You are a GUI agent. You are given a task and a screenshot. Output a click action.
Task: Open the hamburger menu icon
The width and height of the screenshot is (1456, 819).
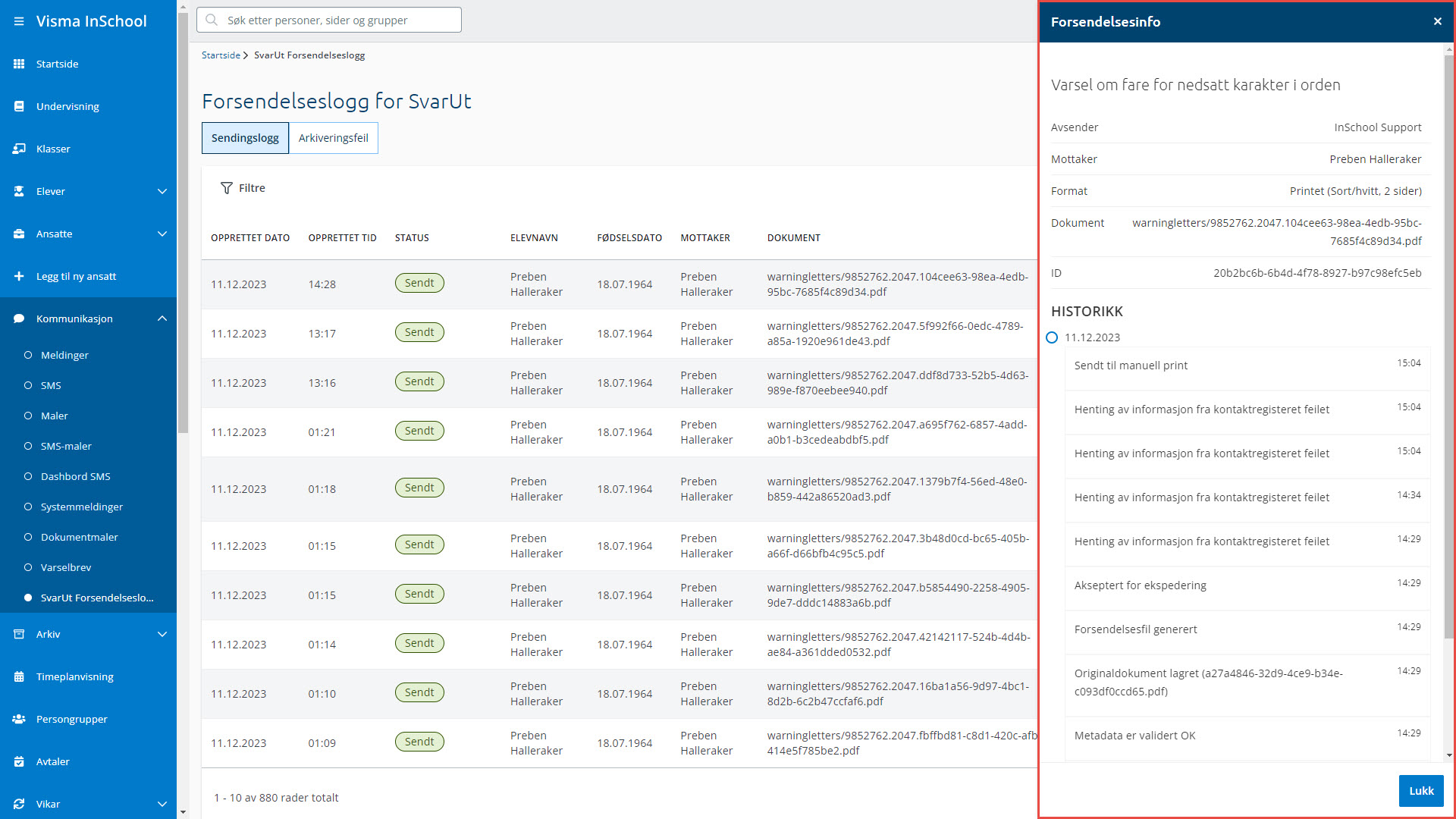point(19,21)
